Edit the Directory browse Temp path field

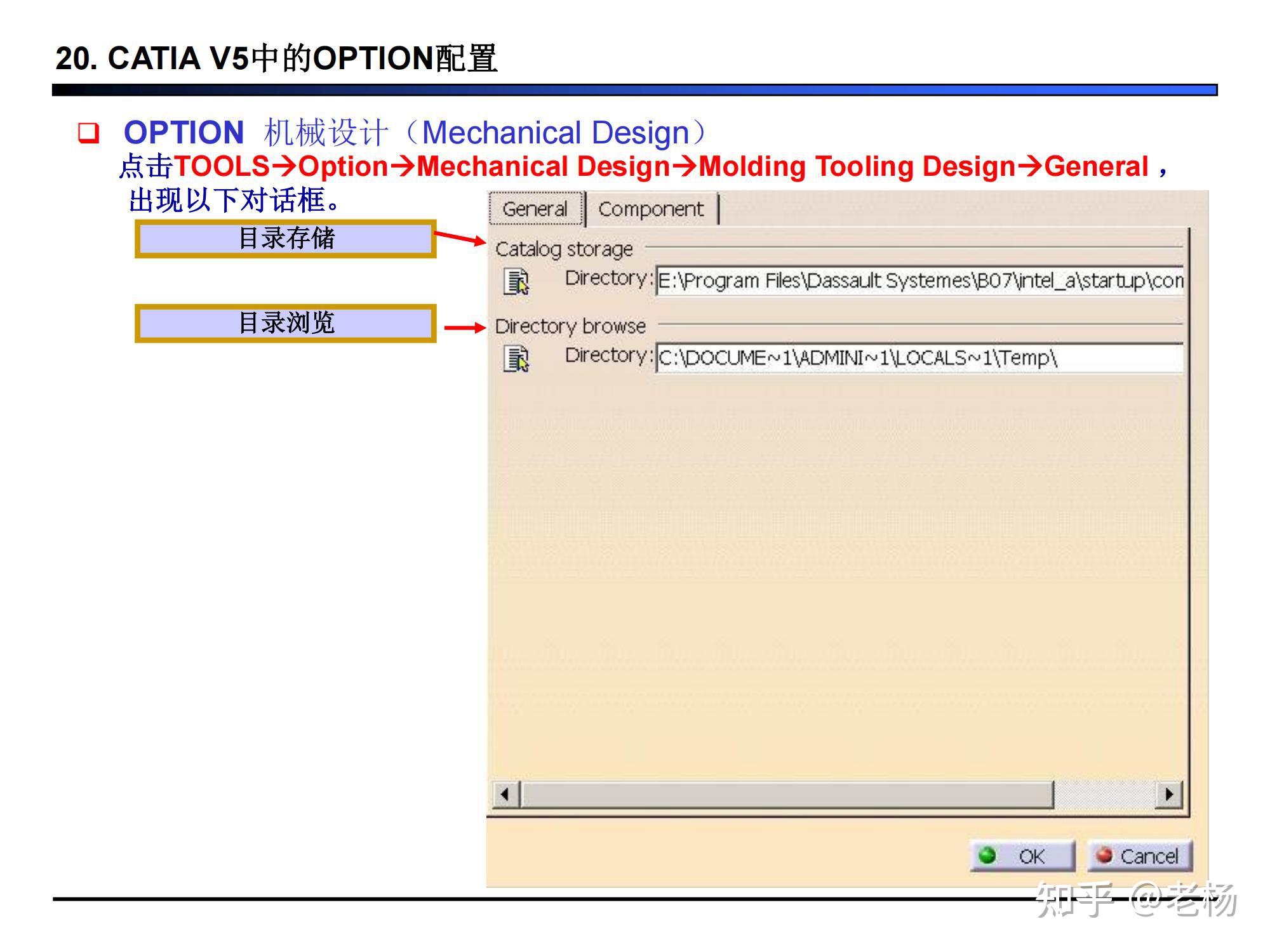[919, 358]
